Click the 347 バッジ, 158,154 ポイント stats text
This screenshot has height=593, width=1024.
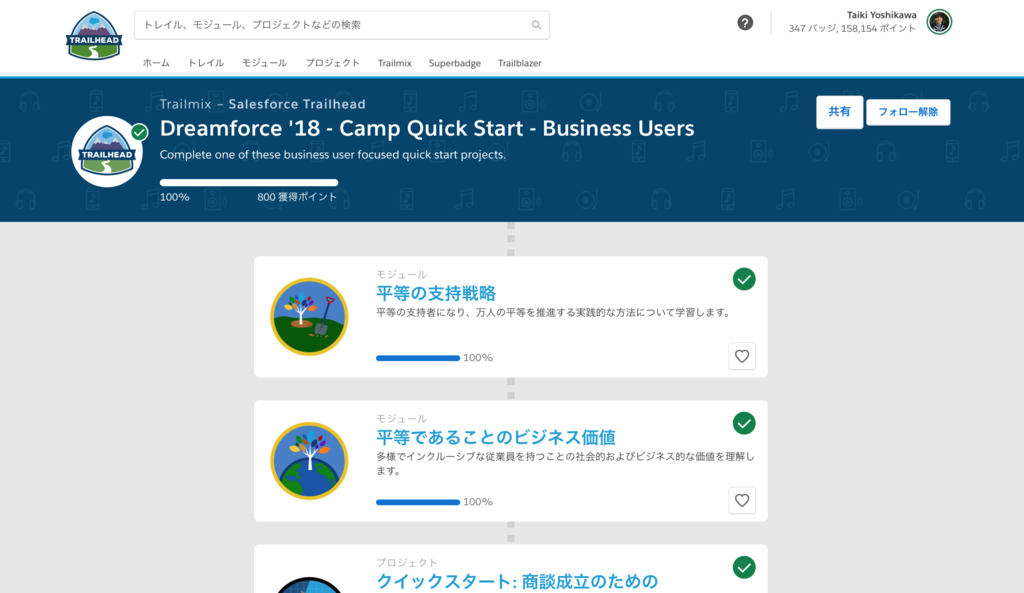(852, 29)
